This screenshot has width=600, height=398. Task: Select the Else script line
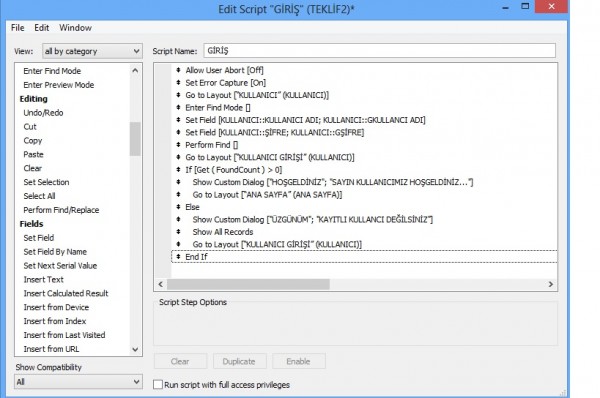[192, 207]
